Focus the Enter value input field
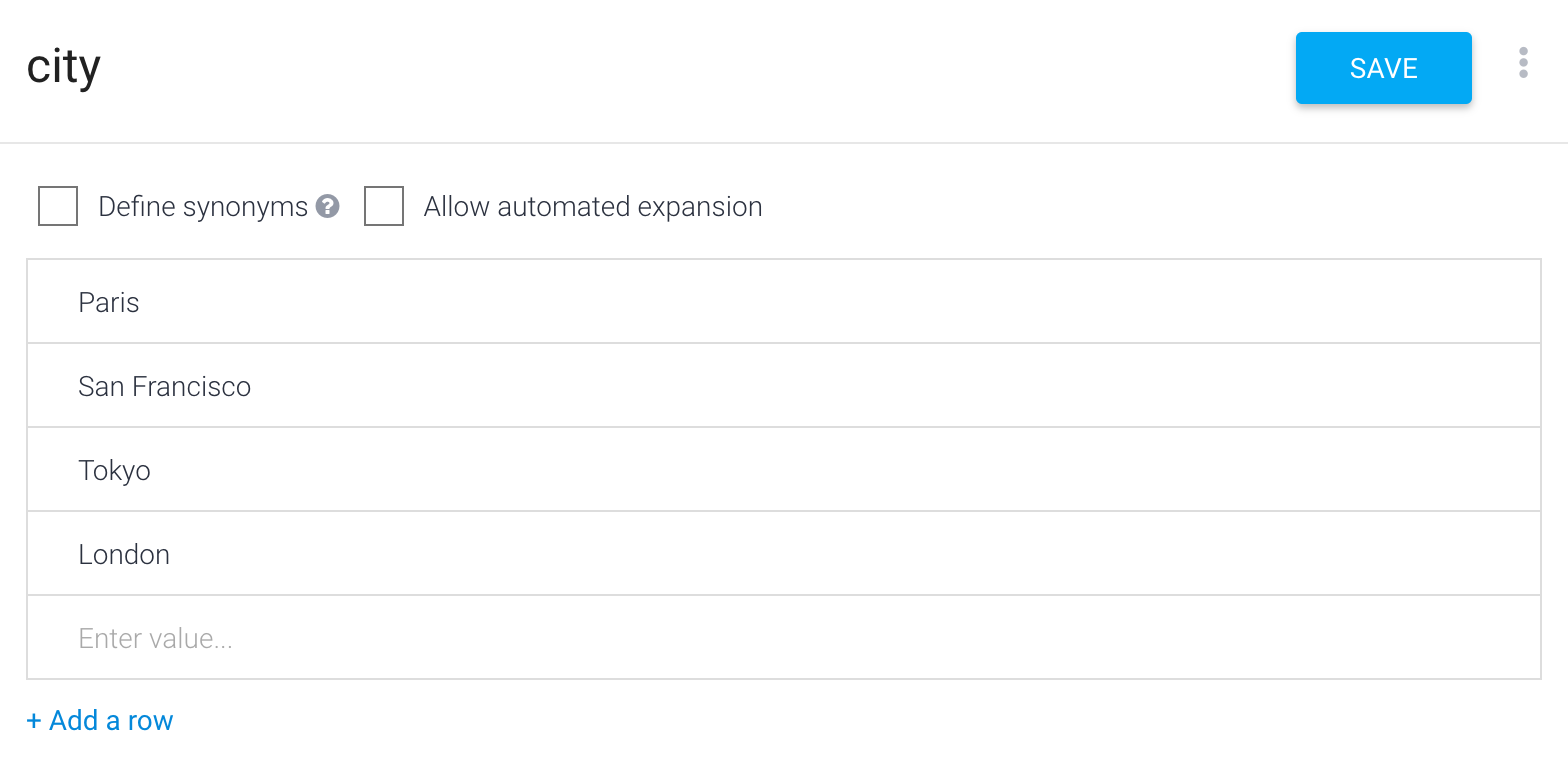Image resolution: width=1568 pixels, height=758 pixels. (x=784, y=638)
